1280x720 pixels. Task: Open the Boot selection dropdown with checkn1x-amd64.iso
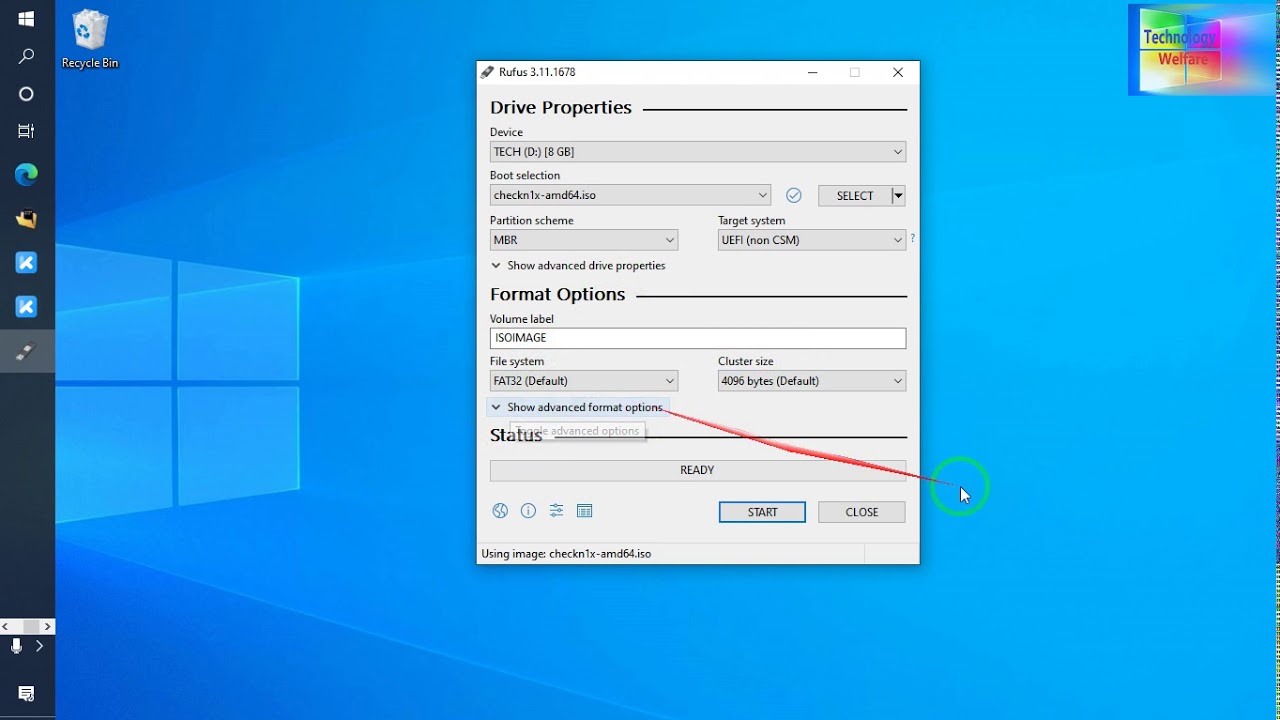[x=630, y=195]
